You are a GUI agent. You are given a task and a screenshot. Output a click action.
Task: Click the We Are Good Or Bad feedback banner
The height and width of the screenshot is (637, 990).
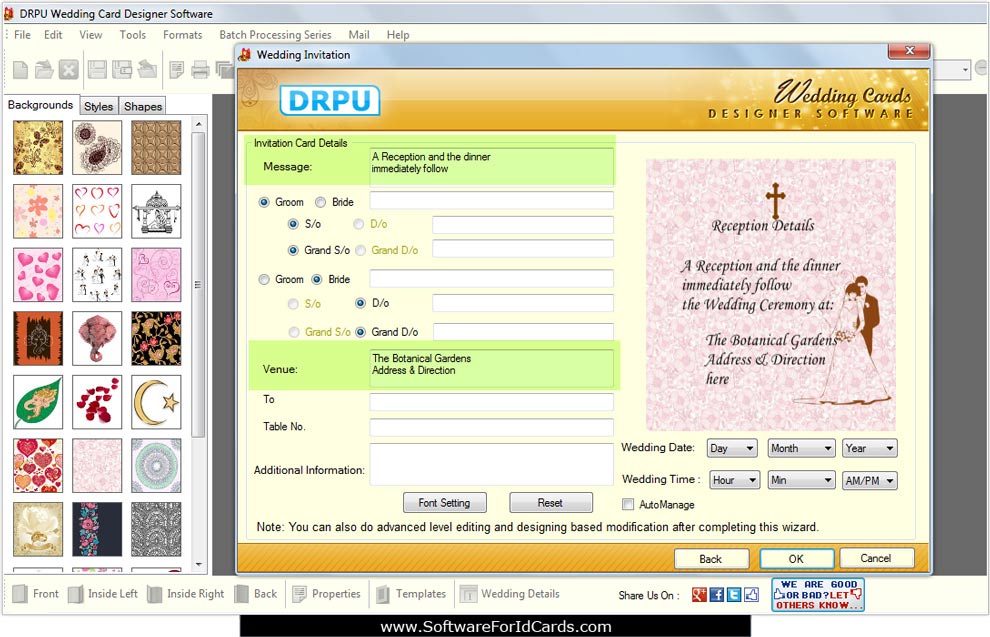pyautogui.click(x=818, y=594)
